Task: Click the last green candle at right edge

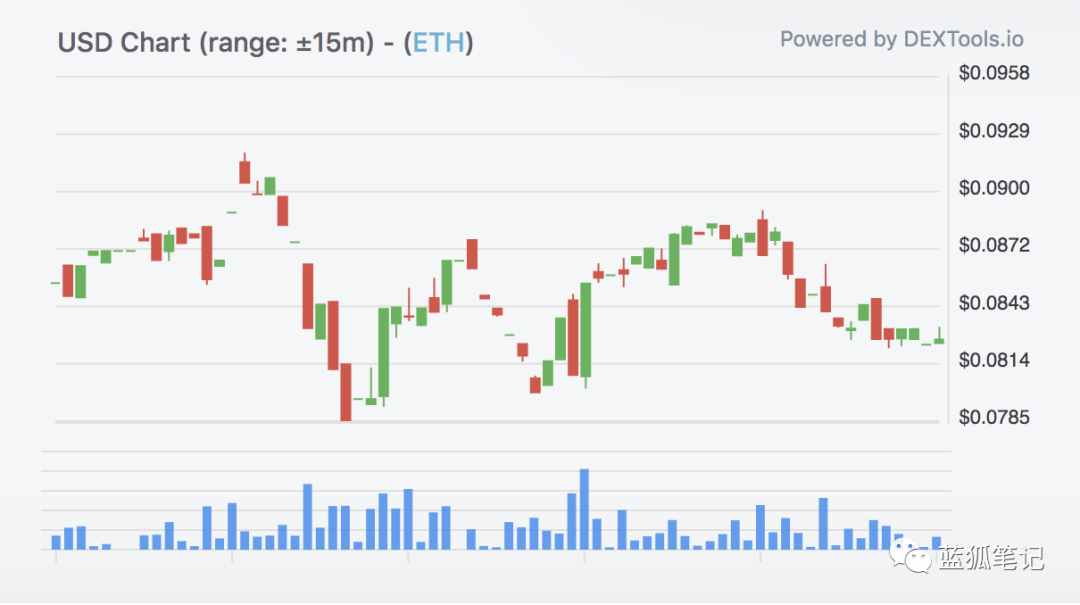Action: pos(939,340)
